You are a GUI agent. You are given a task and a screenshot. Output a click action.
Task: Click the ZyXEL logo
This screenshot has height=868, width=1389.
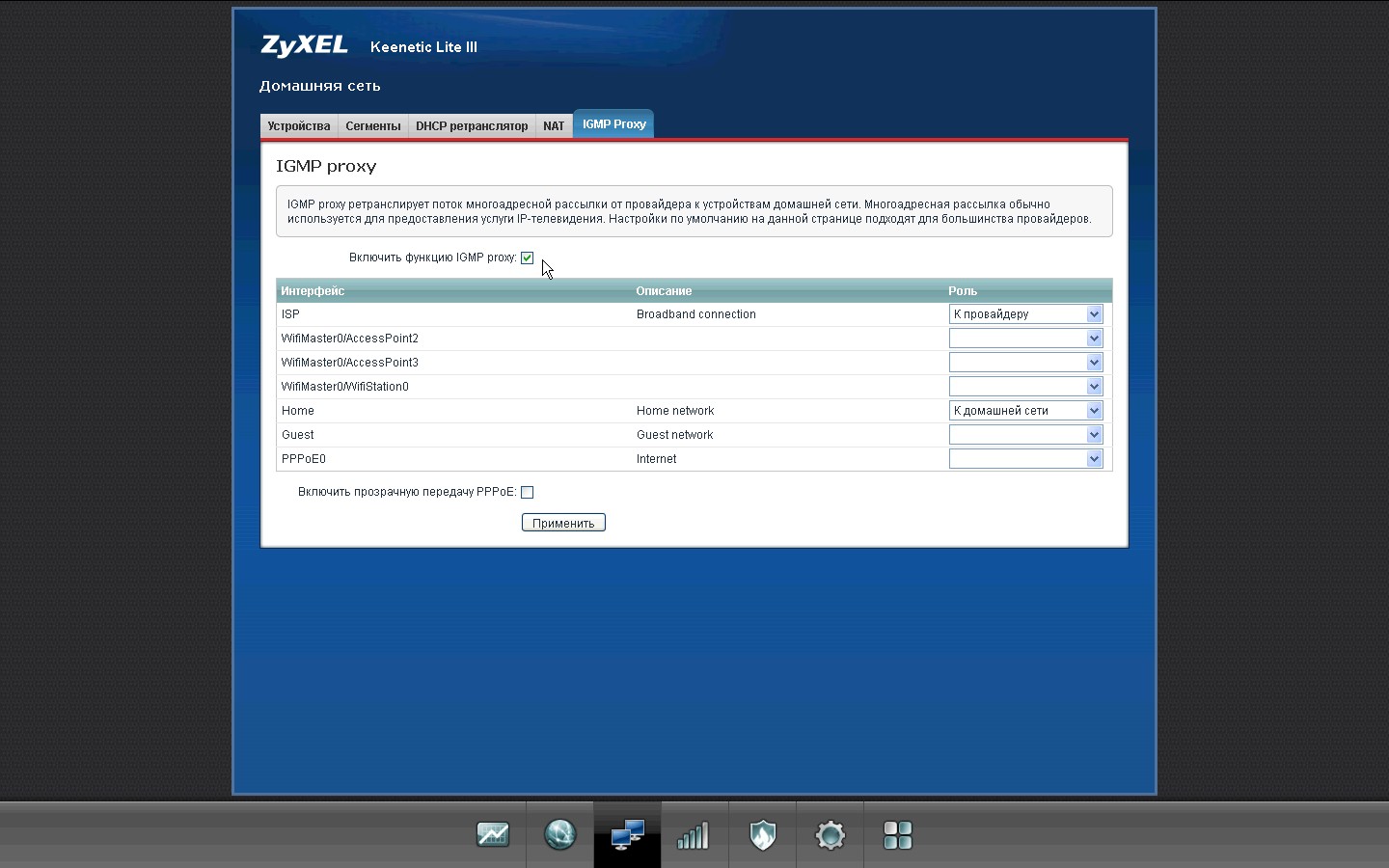pos(304,46)
